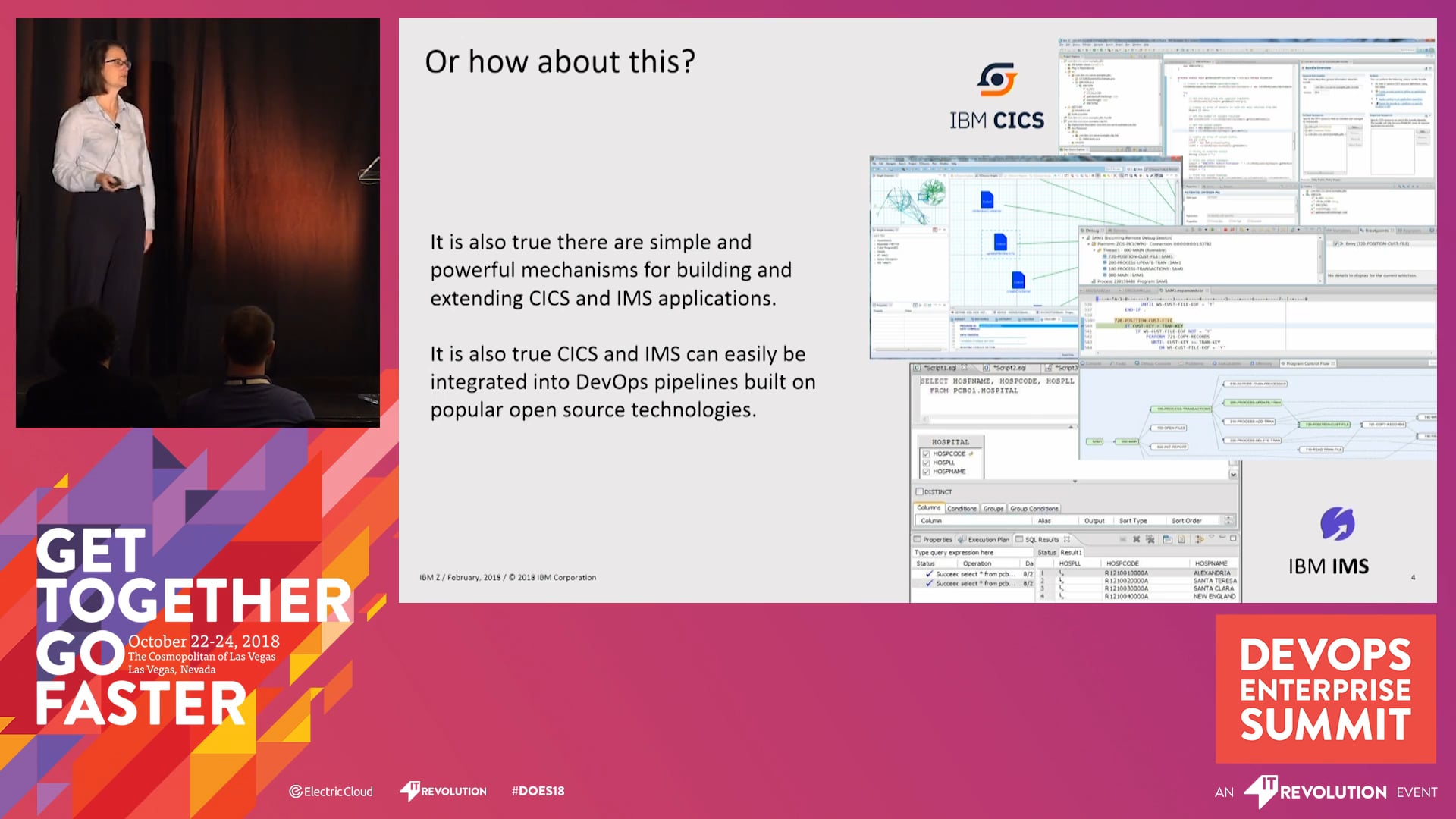Screen dimensions: 1456x819
Task: Click the Electric Cloud logo
Action: [x=331, y=791]
